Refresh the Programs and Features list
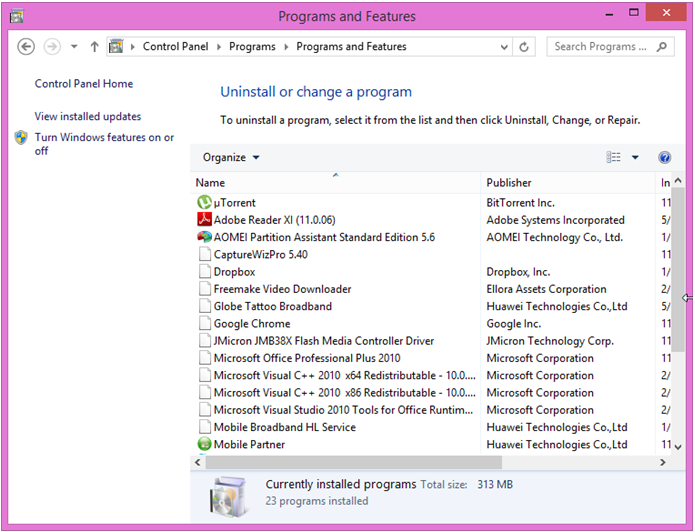Image resolution: width=695 pixels, height=532 pixels. coord(524,47)
